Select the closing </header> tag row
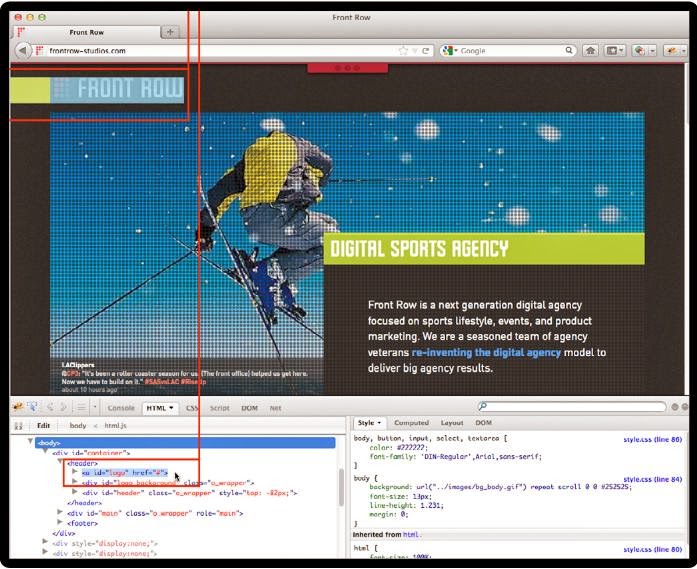Screen dimensions: 697x569 [84, 503]
